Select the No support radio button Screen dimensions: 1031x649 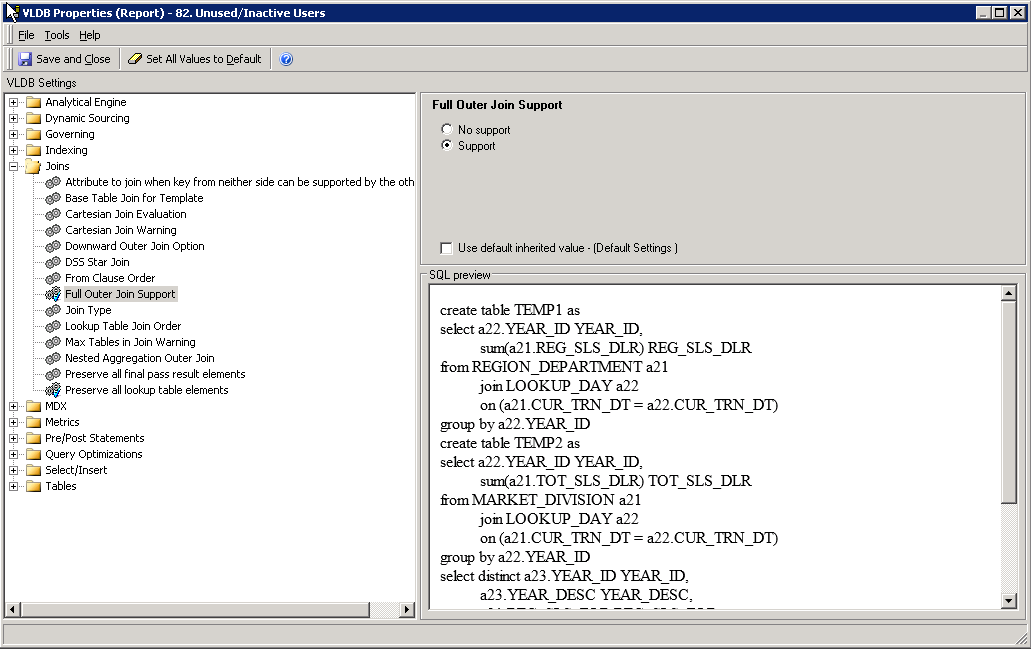446,129
